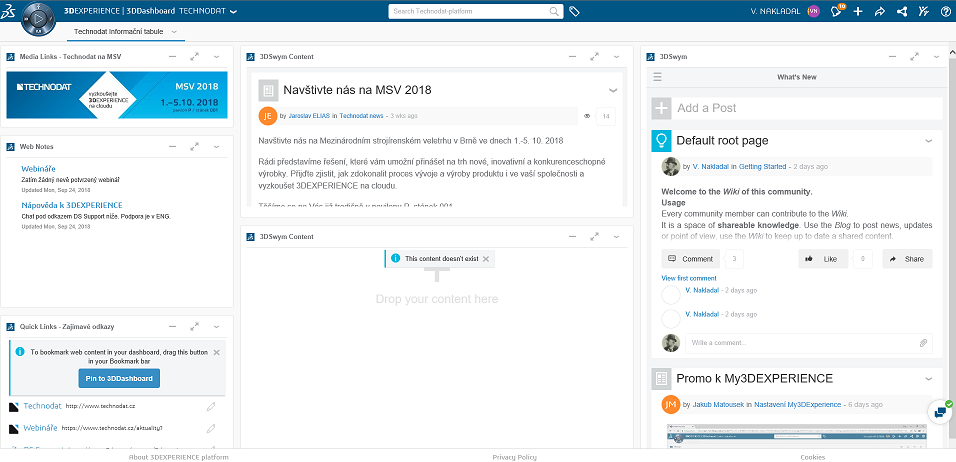The image size is (956, 462).
Task: Minimize the Web Notes widget
Action: [173, 146]
